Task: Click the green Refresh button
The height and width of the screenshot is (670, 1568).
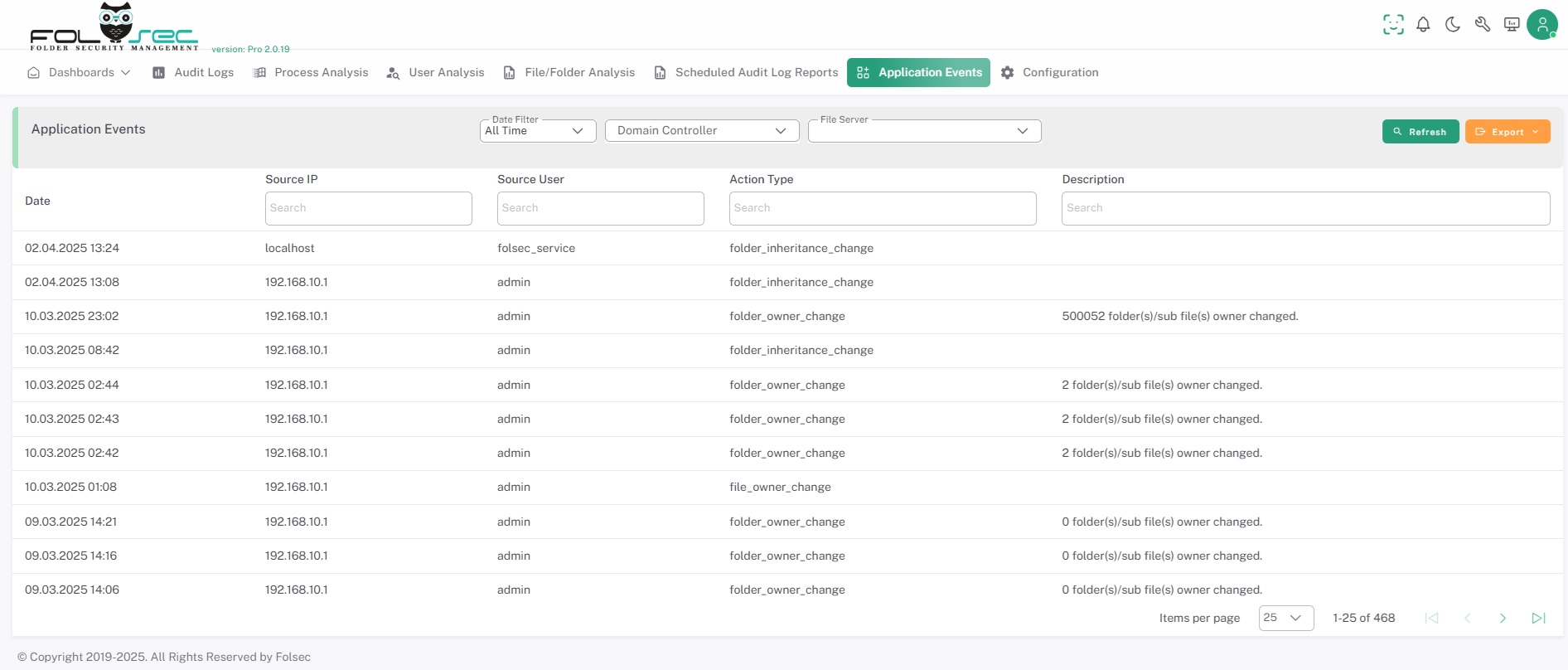Action: click(1420, 132)
